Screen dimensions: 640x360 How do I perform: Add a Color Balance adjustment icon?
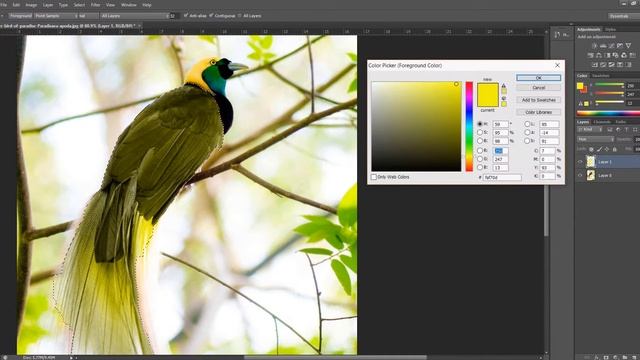[x=599, y=55]
